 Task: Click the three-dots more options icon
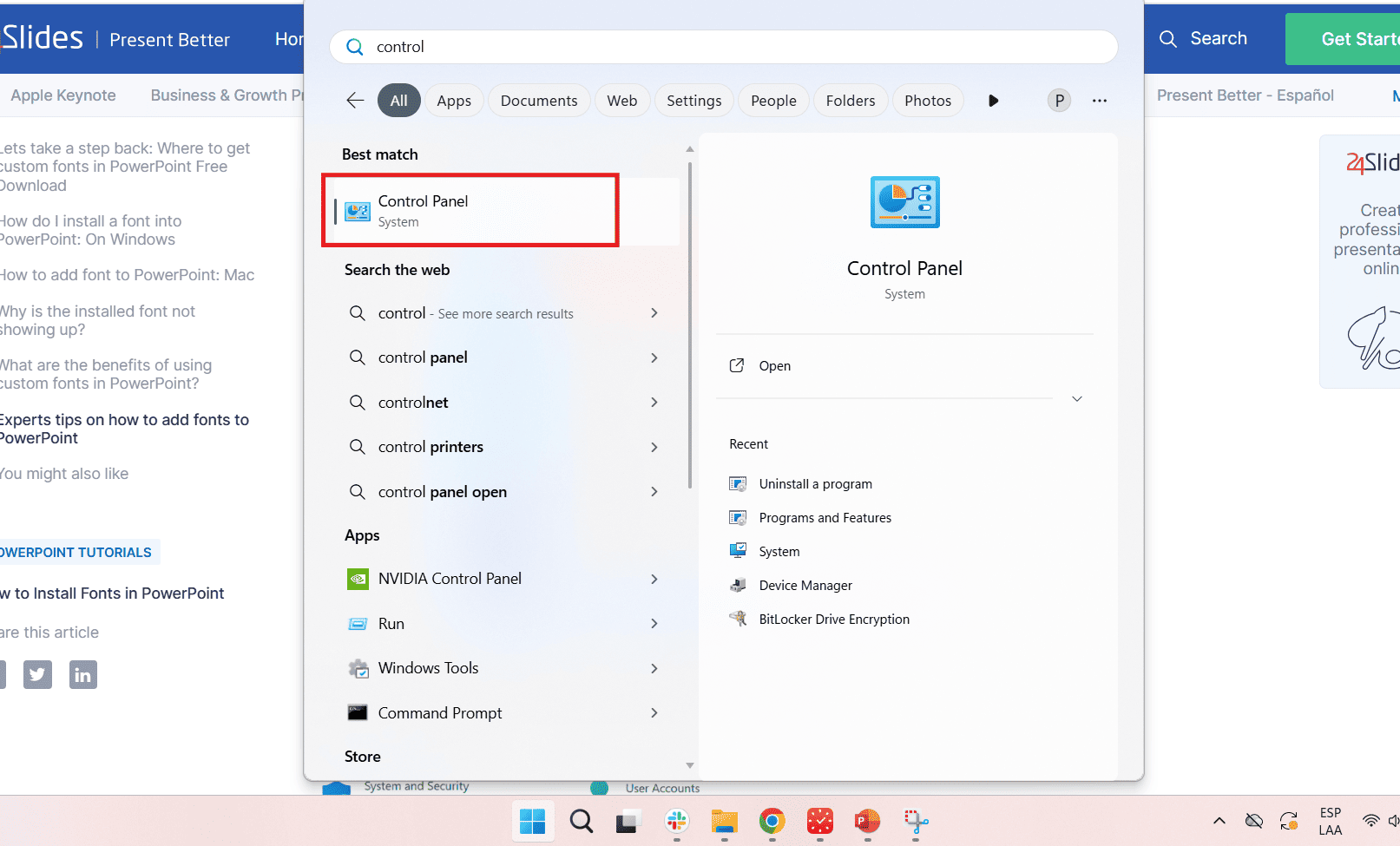tap(1100, 101)
